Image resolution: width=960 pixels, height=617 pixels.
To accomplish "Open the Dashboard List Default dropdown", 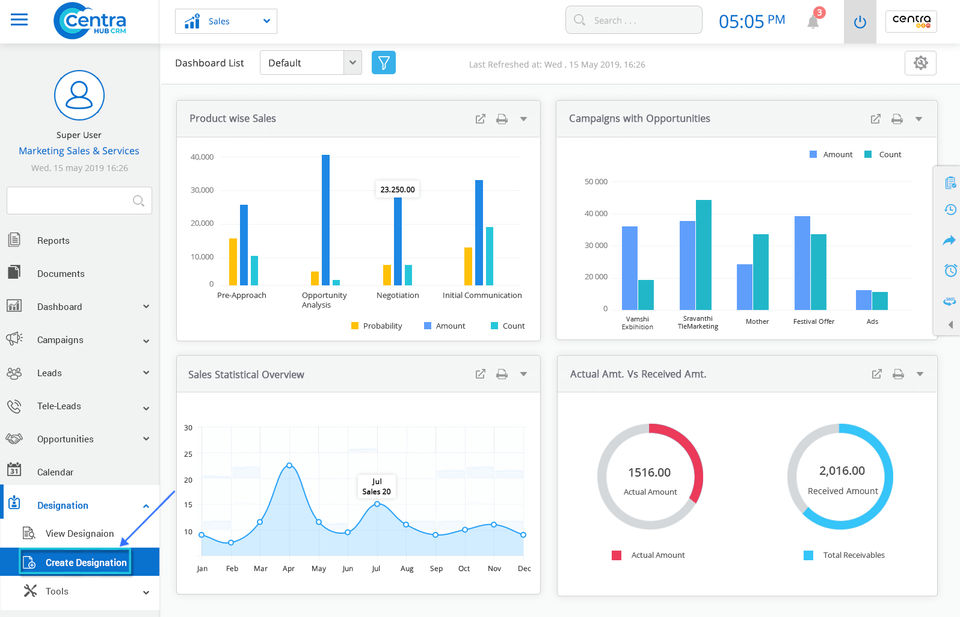I will click(x=310, y=63).
